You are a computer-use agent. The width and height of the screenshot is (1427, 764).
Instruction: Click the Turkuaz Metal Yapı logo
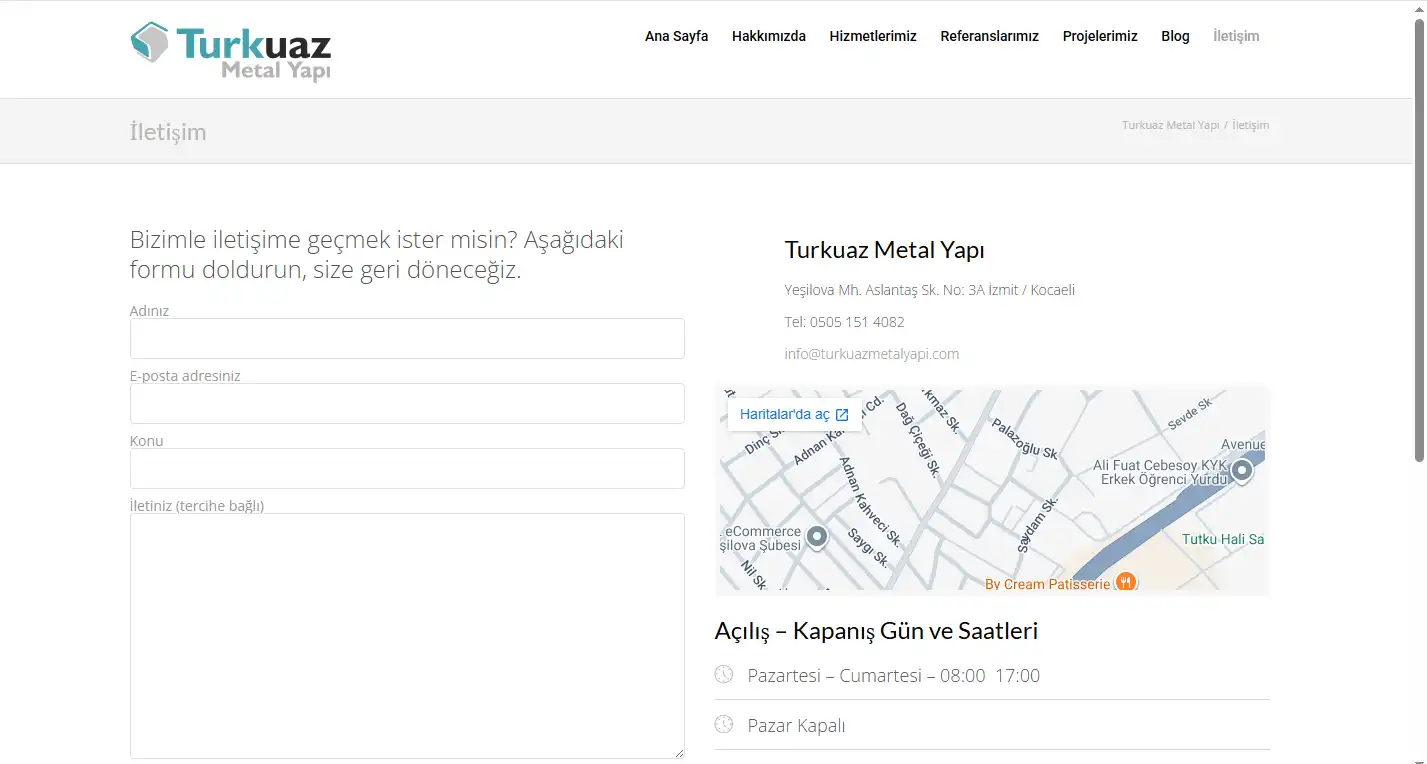(231, 51)
